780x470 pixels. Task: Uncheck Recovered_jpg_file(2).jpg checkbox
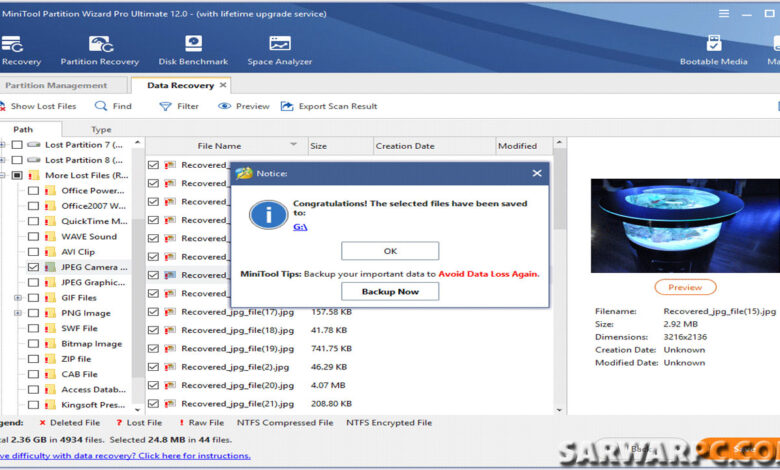tap(153, 367)
